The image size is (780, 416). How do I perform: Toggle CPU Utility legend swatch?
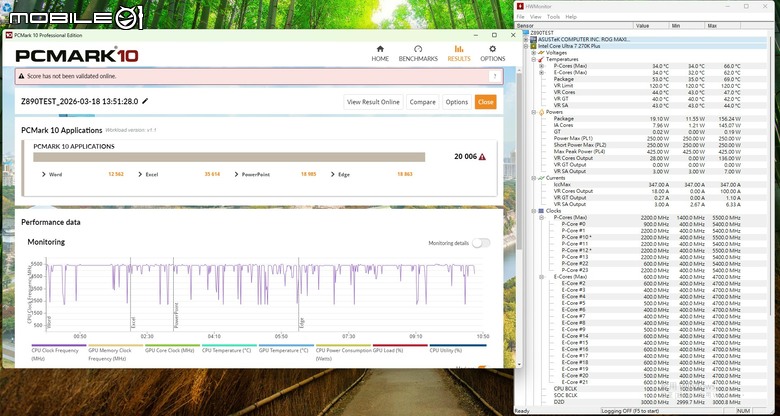[458, 345]
